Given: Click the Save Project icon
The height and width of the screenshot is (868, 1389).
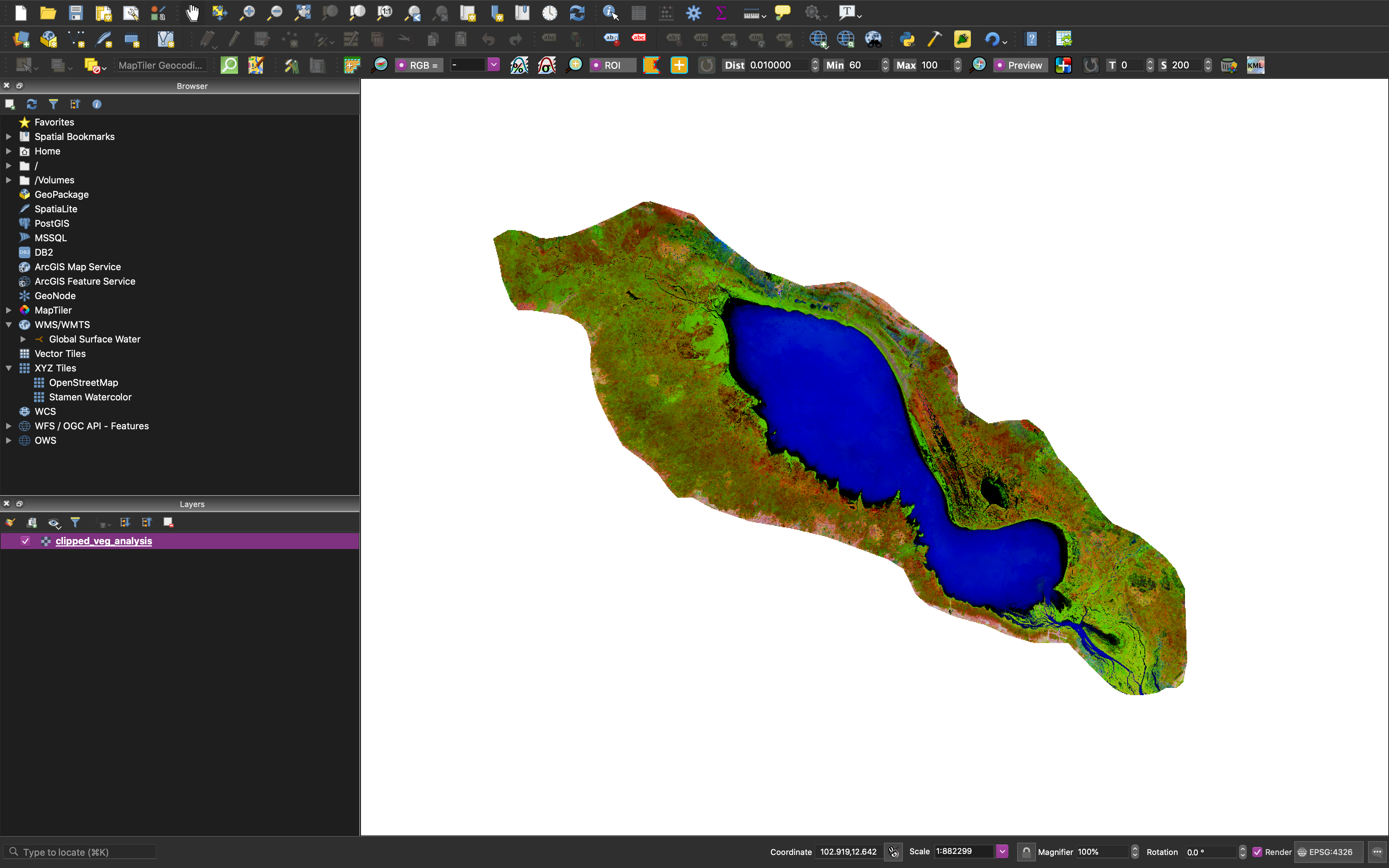Looking at the screenshot, I should (76, 13).
